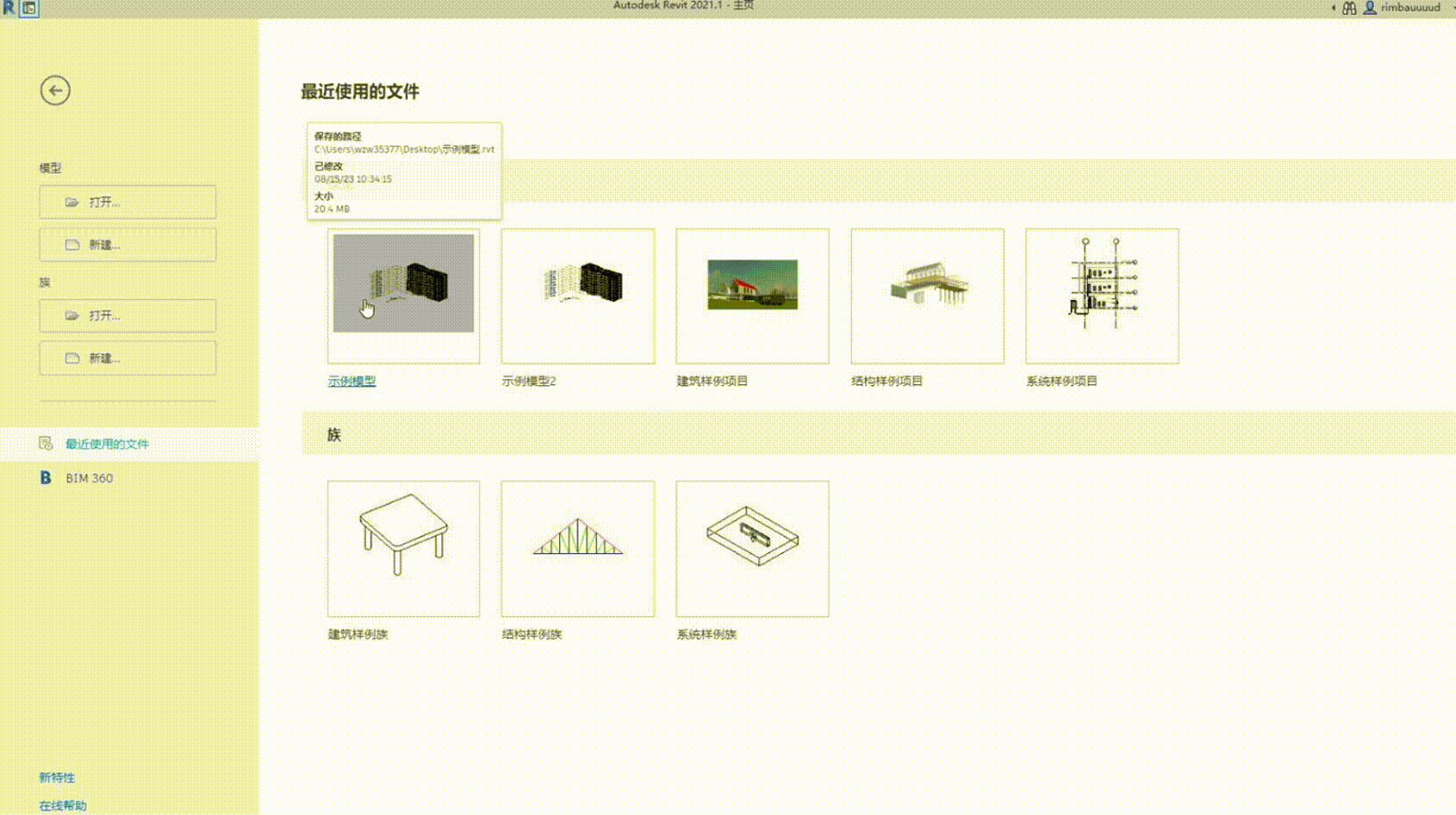The image size is (1456, 815).
Task: Click the BIM 360 'B' icon
Action: click(x=46, y=478)
